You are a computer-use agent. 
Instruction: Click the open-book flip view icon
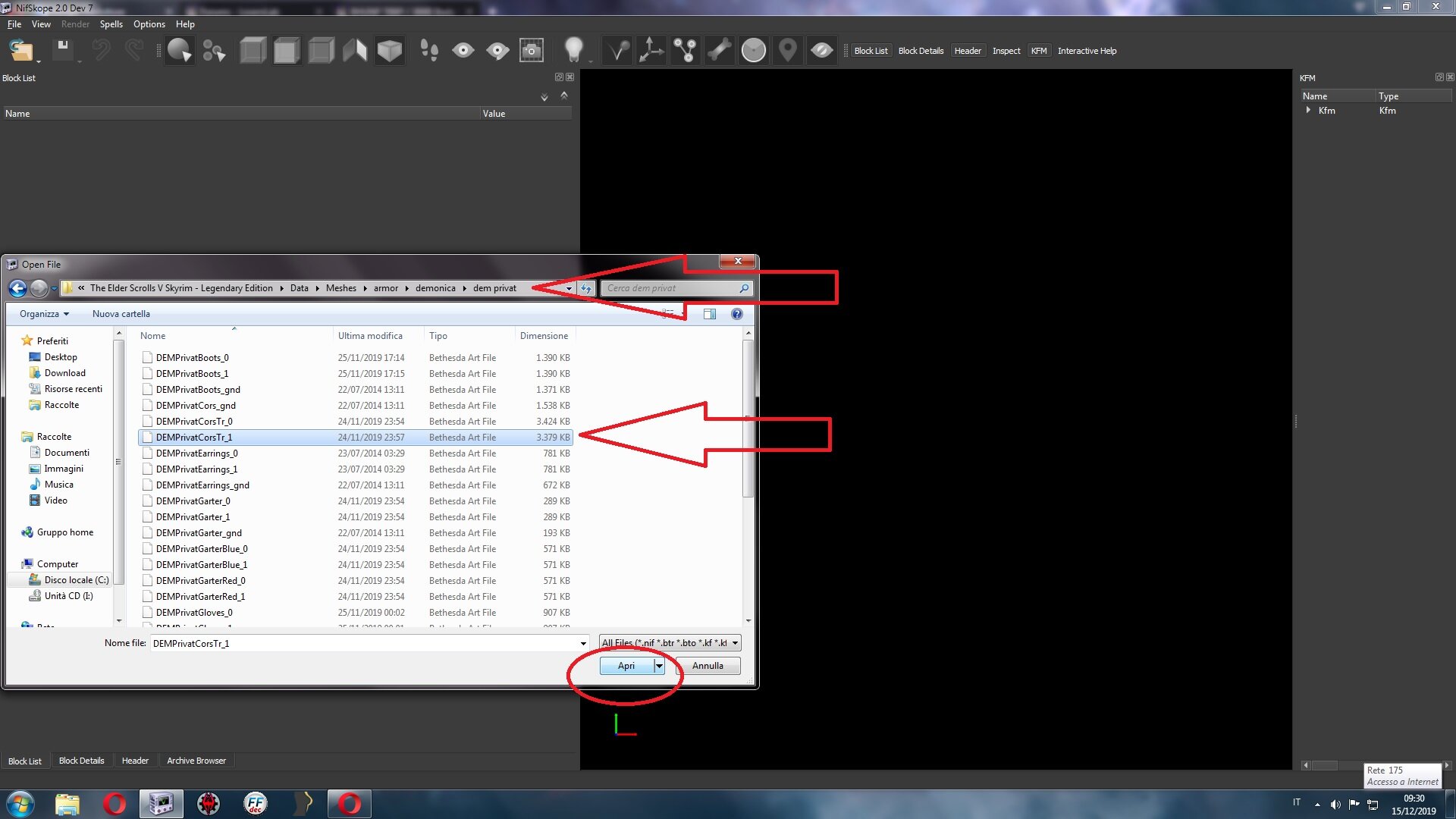355,51
